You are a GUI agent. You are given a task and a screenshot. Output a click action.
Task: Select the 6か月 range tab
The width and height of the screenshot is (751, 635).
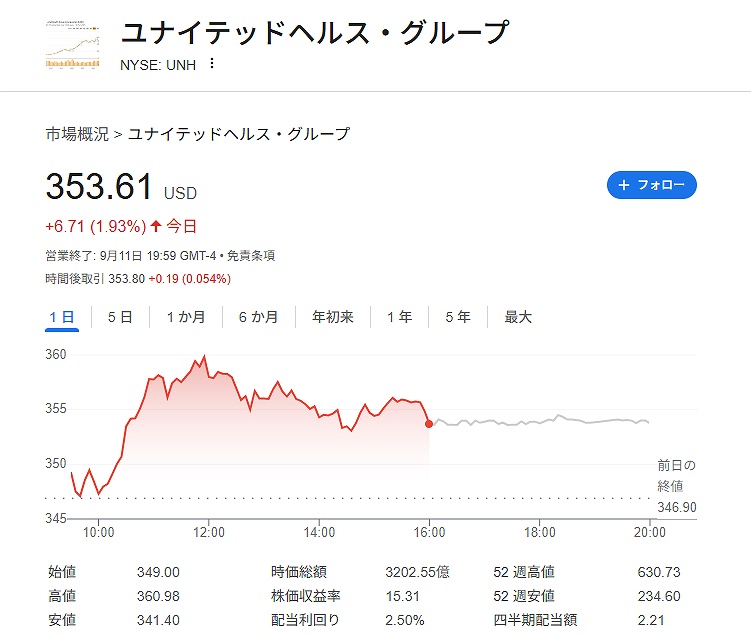click(x=258, y=317)
